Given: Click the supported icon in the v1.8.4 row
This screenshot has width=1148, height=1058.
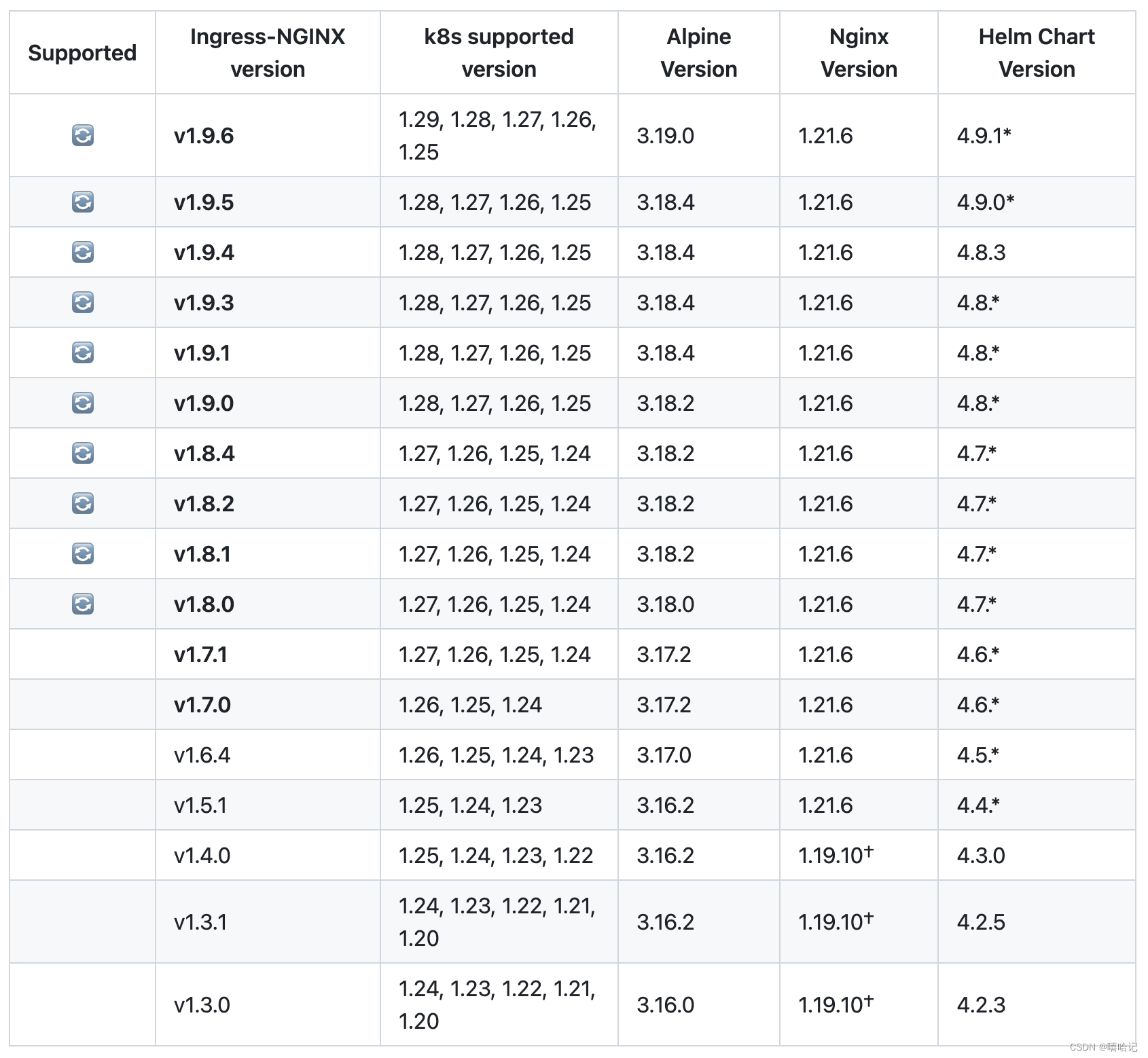Looking at the screenshot, I should 83,453.
